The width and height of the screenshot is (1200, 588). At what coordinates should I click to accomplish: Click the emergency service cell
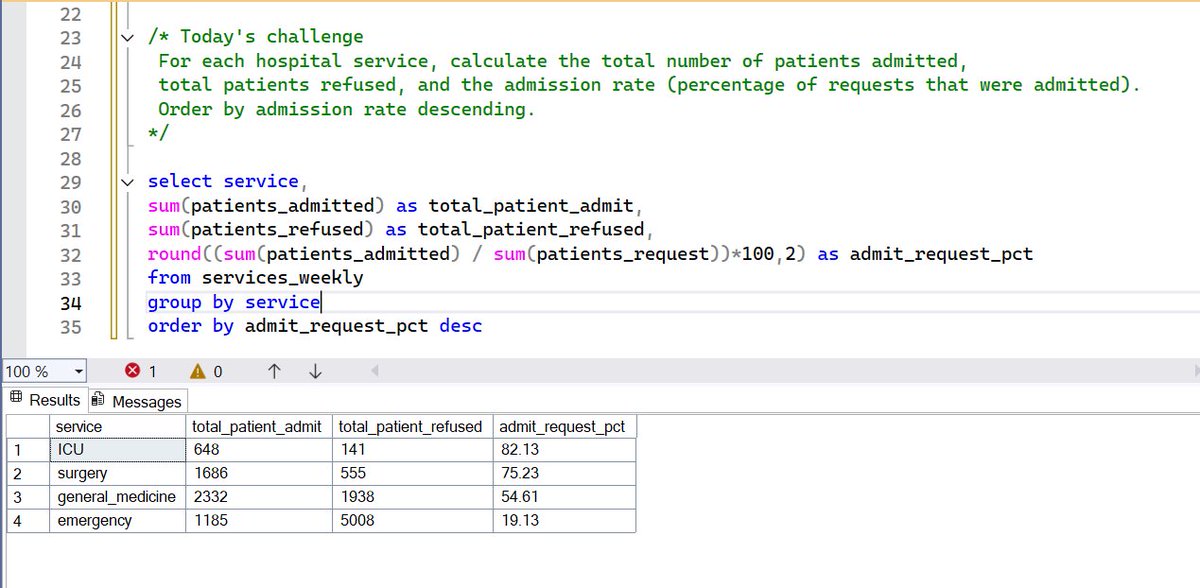pos(119,521)
